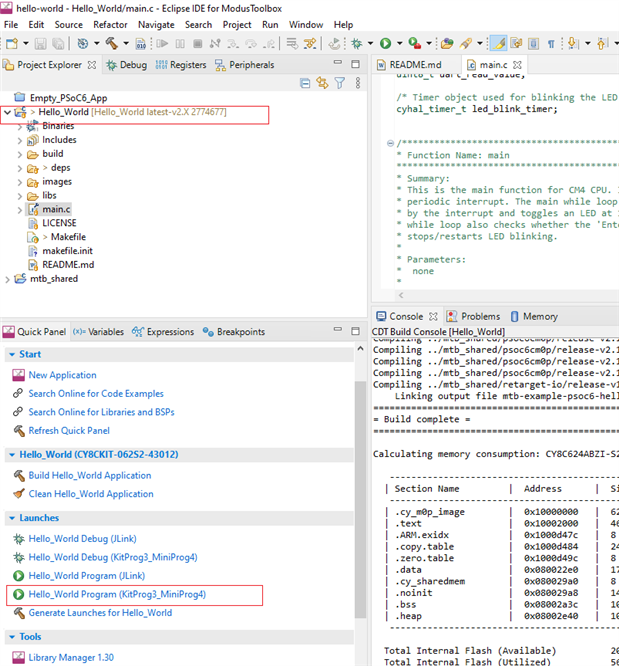This screenshot has height=666, width=619.
Task: Open the Project menu
Action: pyautogui.click(x=237, y=25)
